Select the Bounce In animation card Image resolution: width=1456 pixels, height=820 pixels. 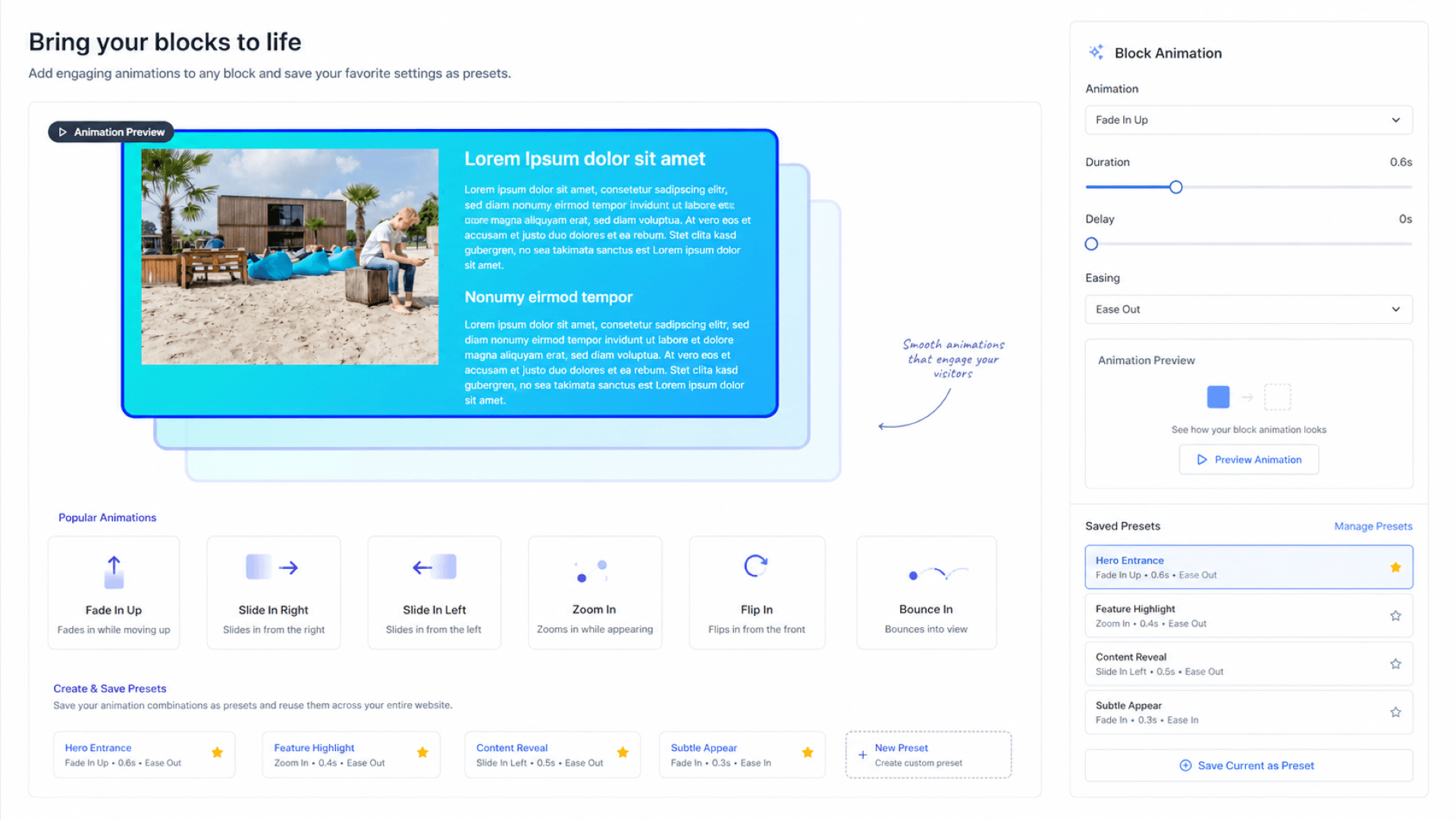pos(926,592)
